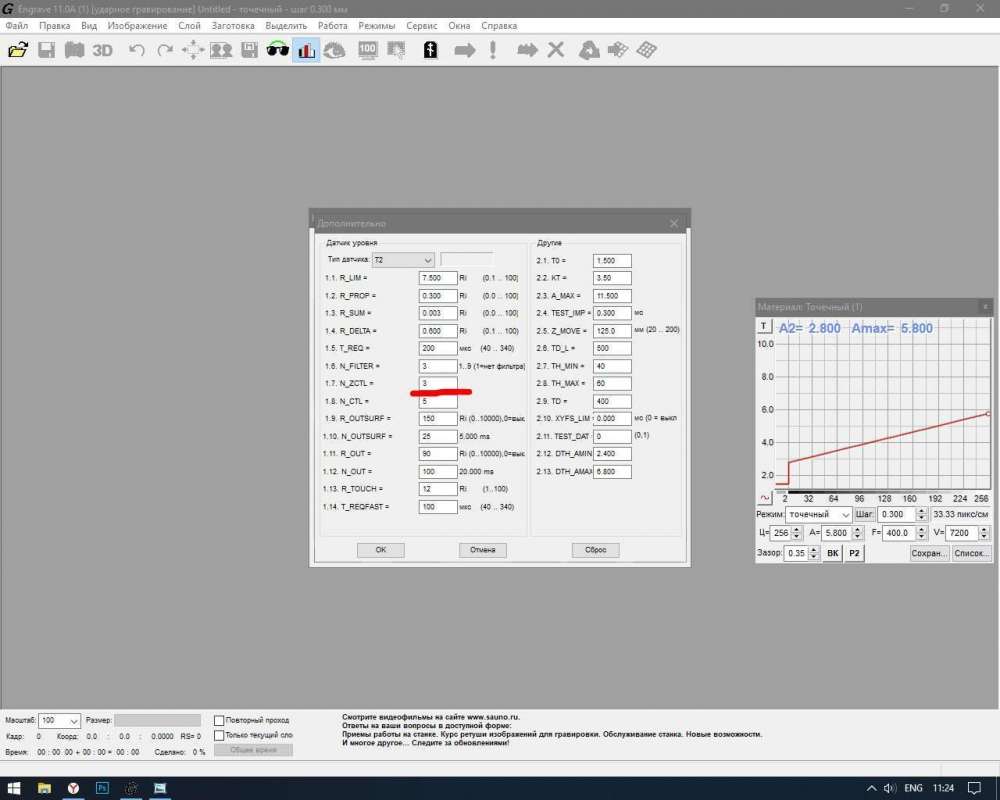Enable the Повторный проход checkbox
The width and height of the screenshot is (1000, 800).
(x=220, y=720)
